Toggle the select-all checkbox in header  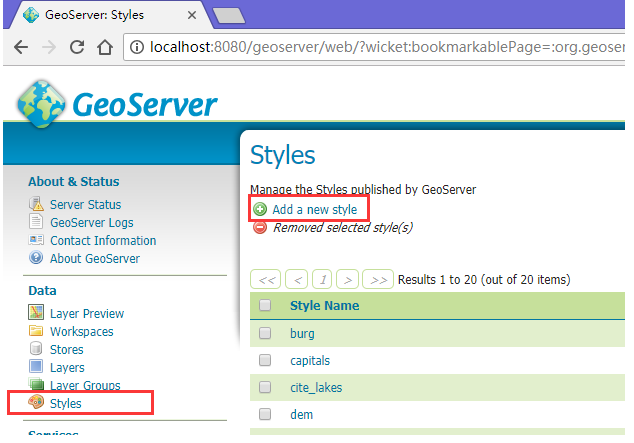click(265, 305)
